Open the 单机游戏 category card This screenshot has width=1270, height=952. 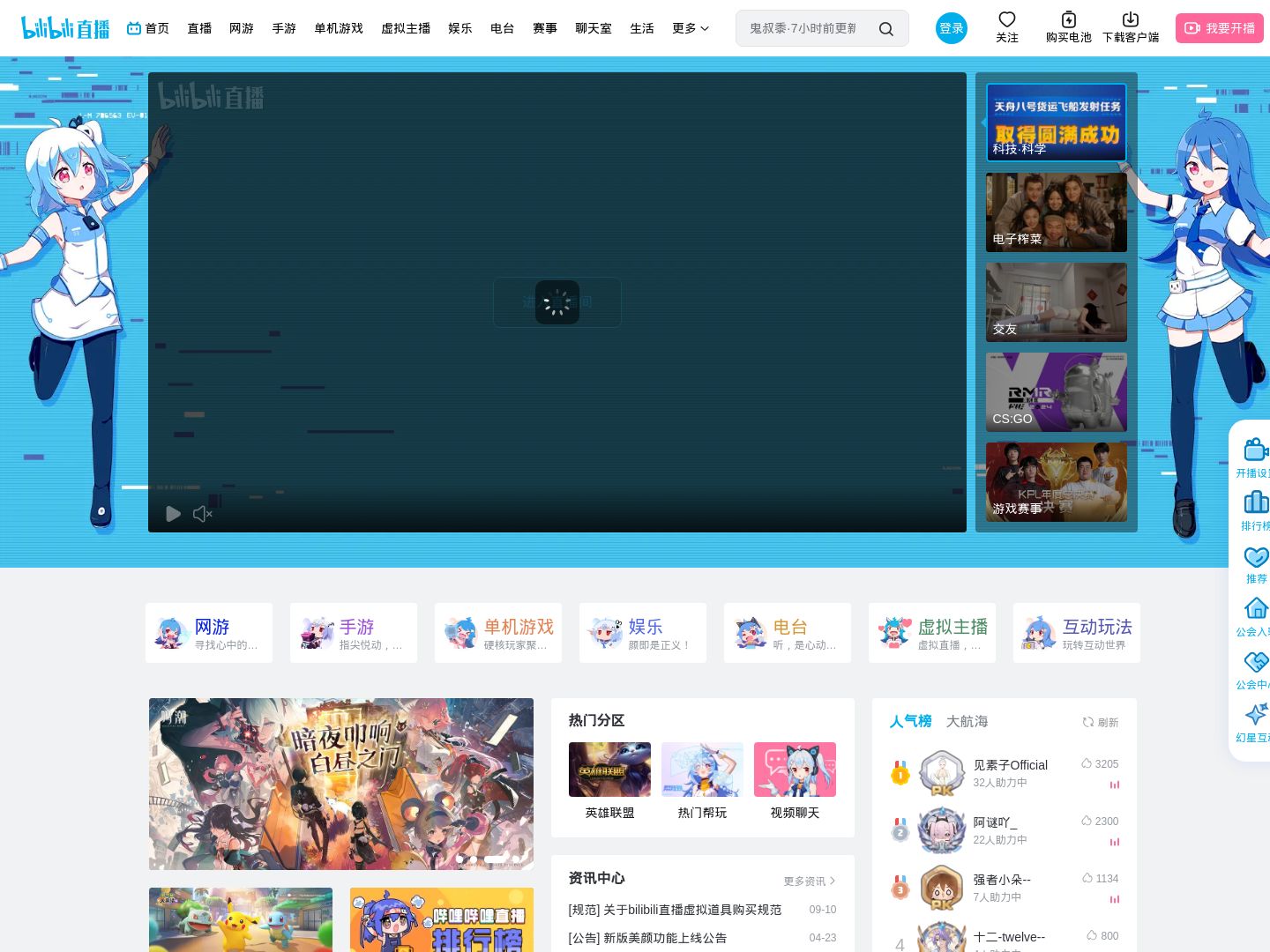[498, 633]
